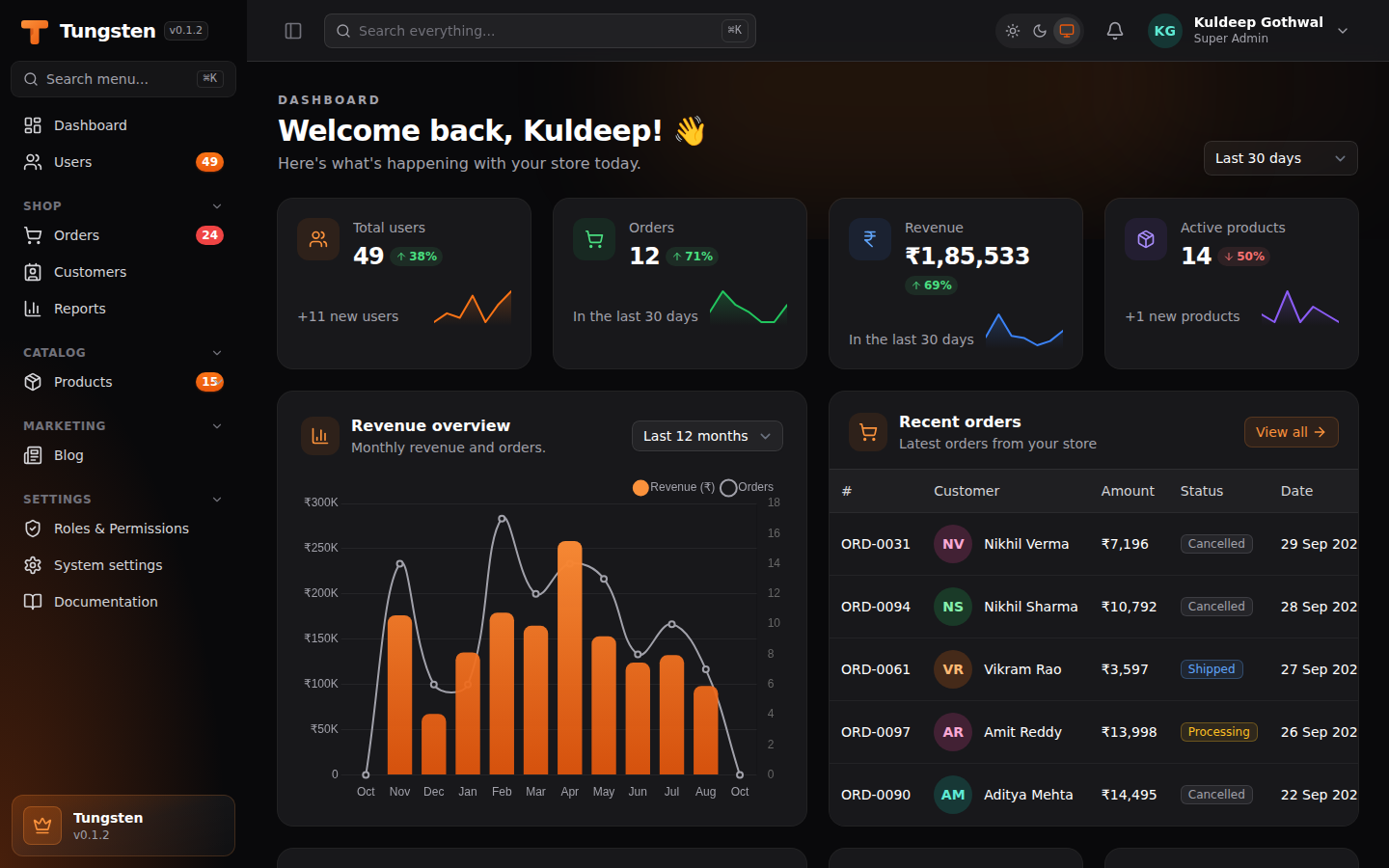
Task: Open Dashboard in the sidebar
Action: coord(123,125)
